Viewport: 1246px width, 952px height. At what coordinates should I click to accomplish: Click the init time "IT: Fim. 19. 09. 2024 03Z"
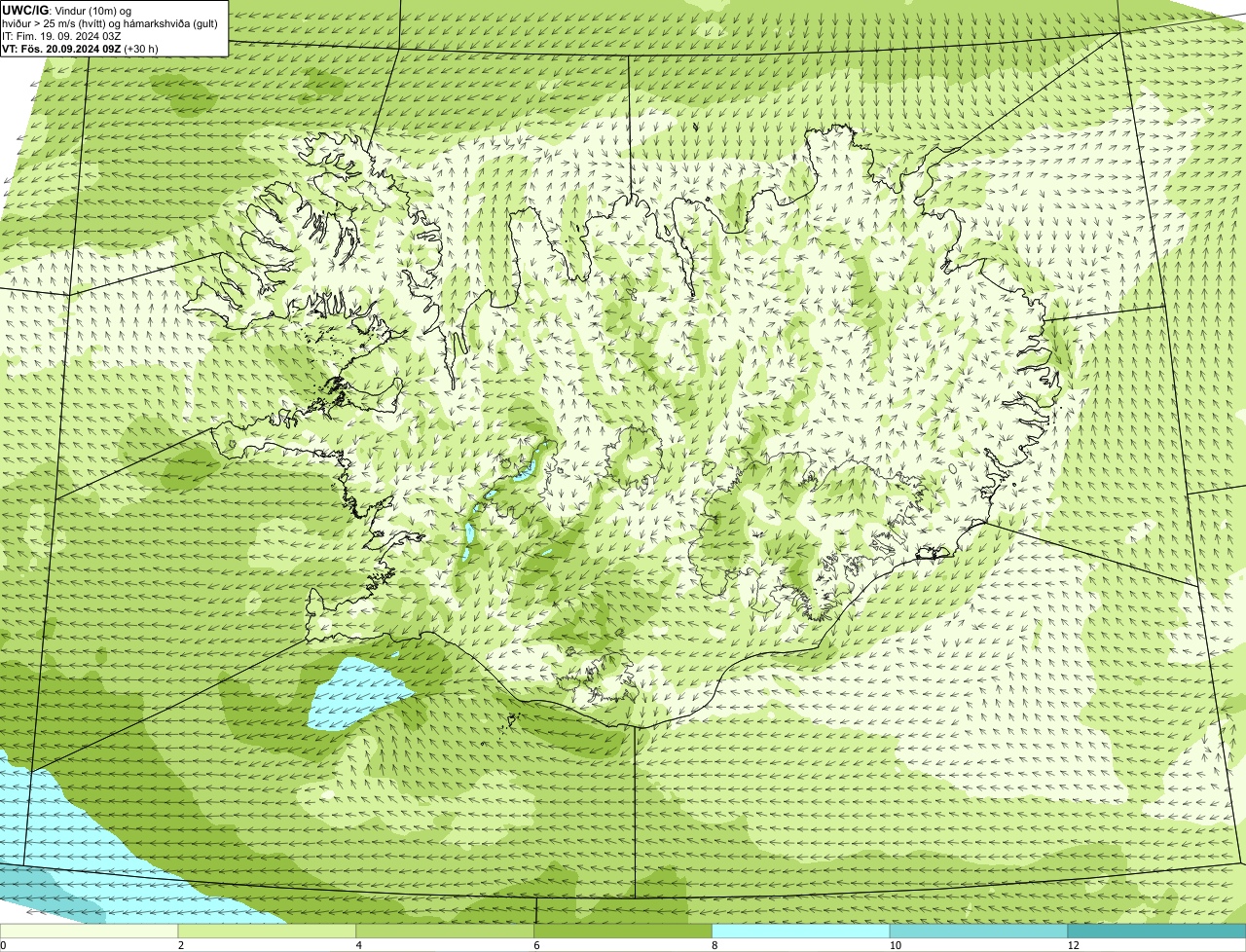click(61, 35)
